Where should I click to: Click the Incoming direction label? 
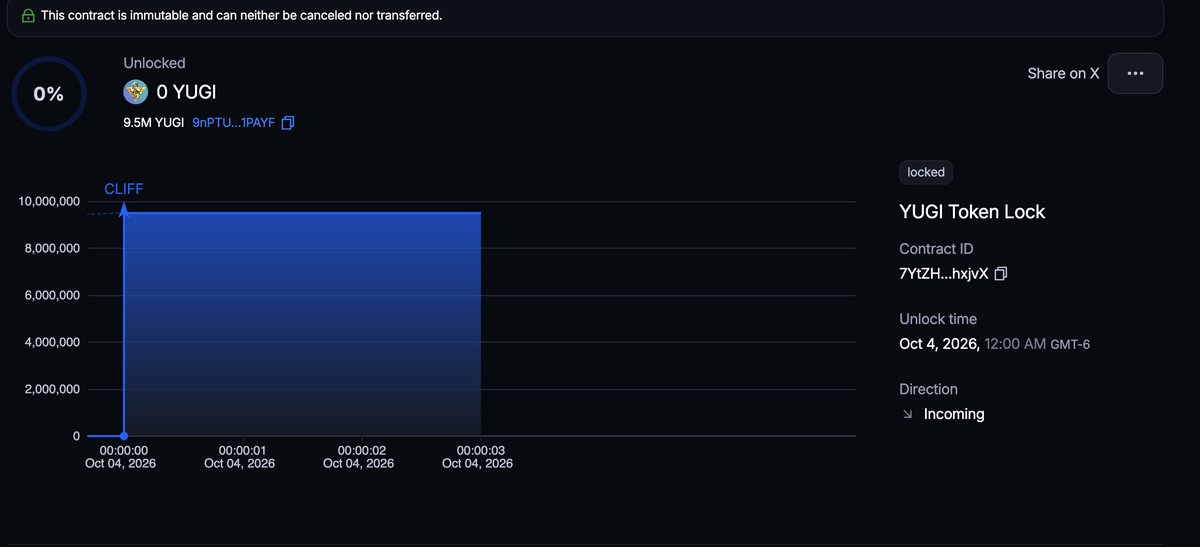pyautogui.click(x=954, y=414)
